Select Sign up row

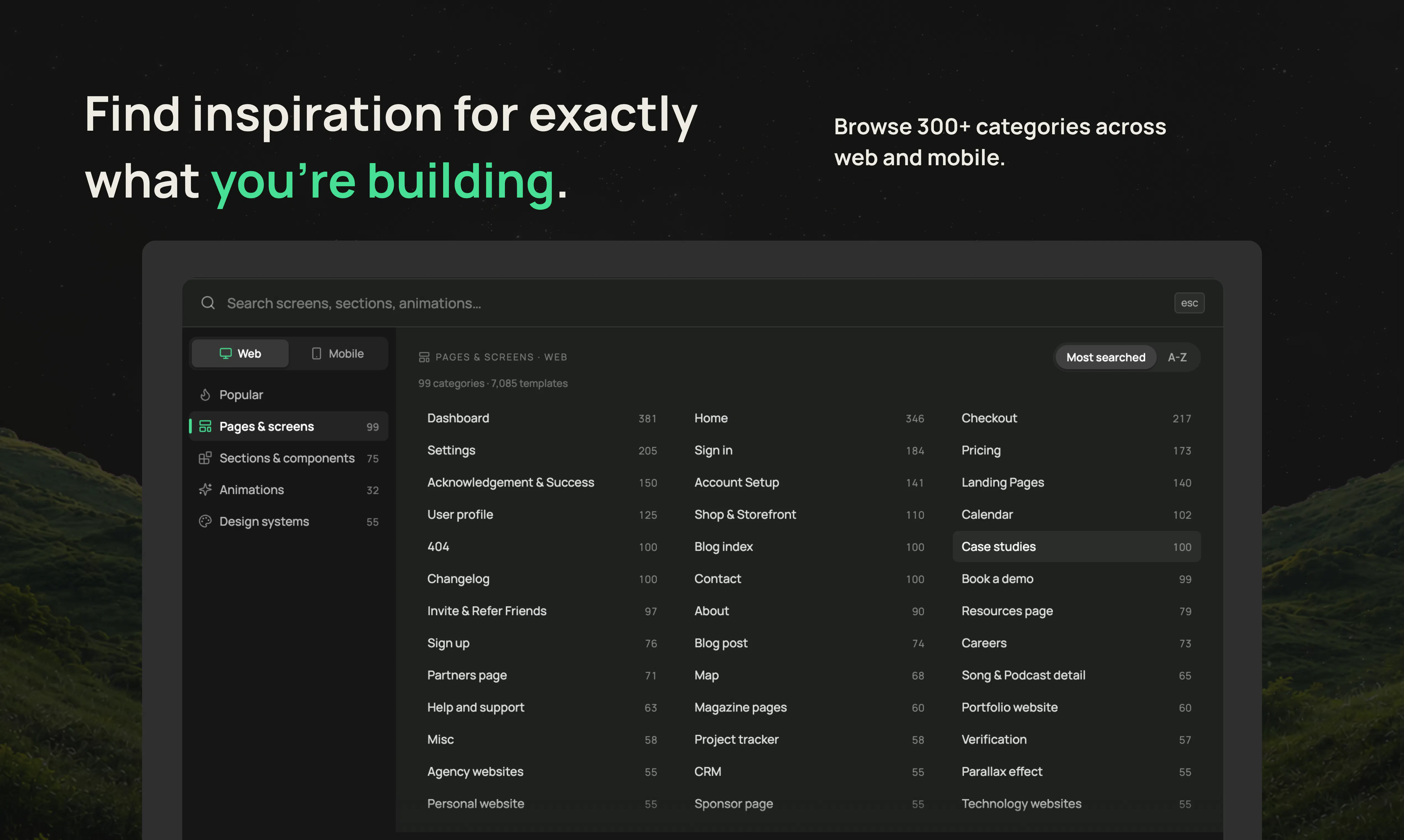pyautogui.click(x=542, y=643)
